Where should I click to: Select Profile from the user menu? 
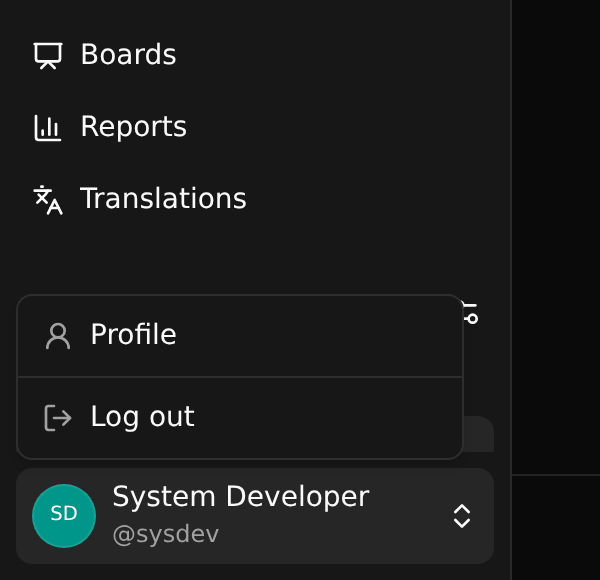[240, 335]
